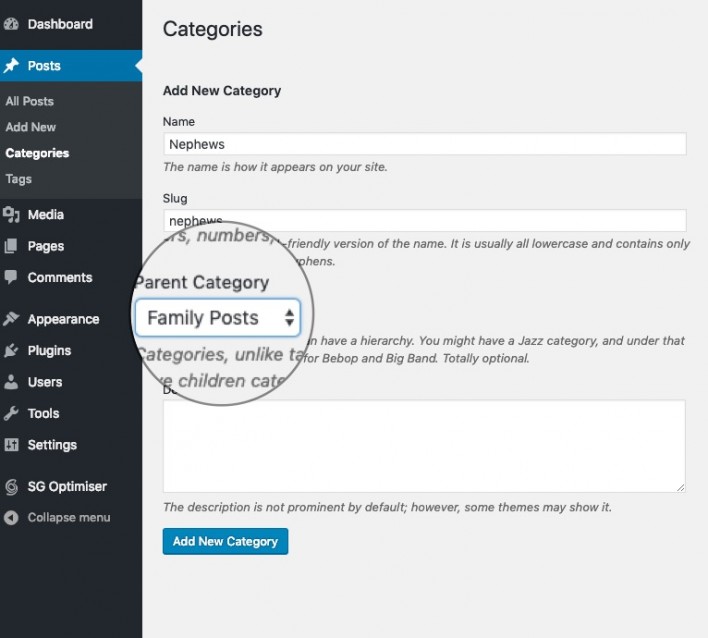Open the Parent Category dropdown
Image resolution: width=708 pixels, height=638 pixels.
(x=218, y=317)
